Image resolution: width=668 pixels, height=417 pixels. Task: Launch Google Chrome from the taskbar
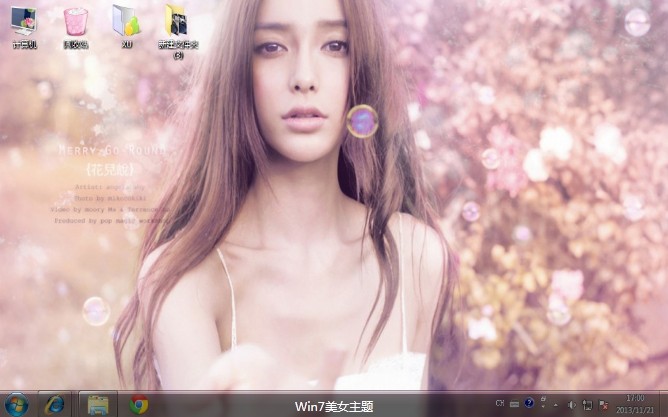[138, 404]
